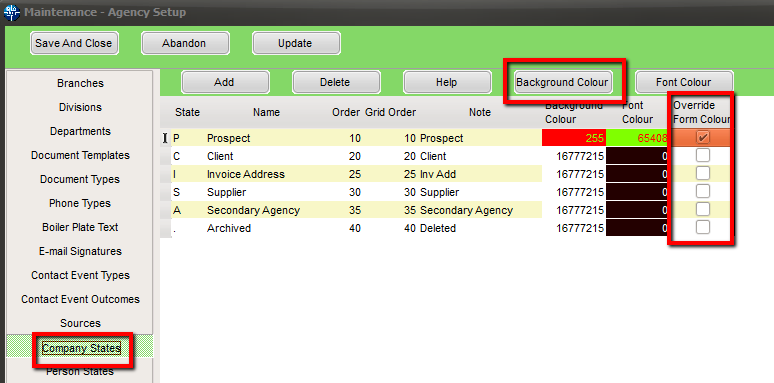Click the Override Form Colour column header

tap(701, 113)
